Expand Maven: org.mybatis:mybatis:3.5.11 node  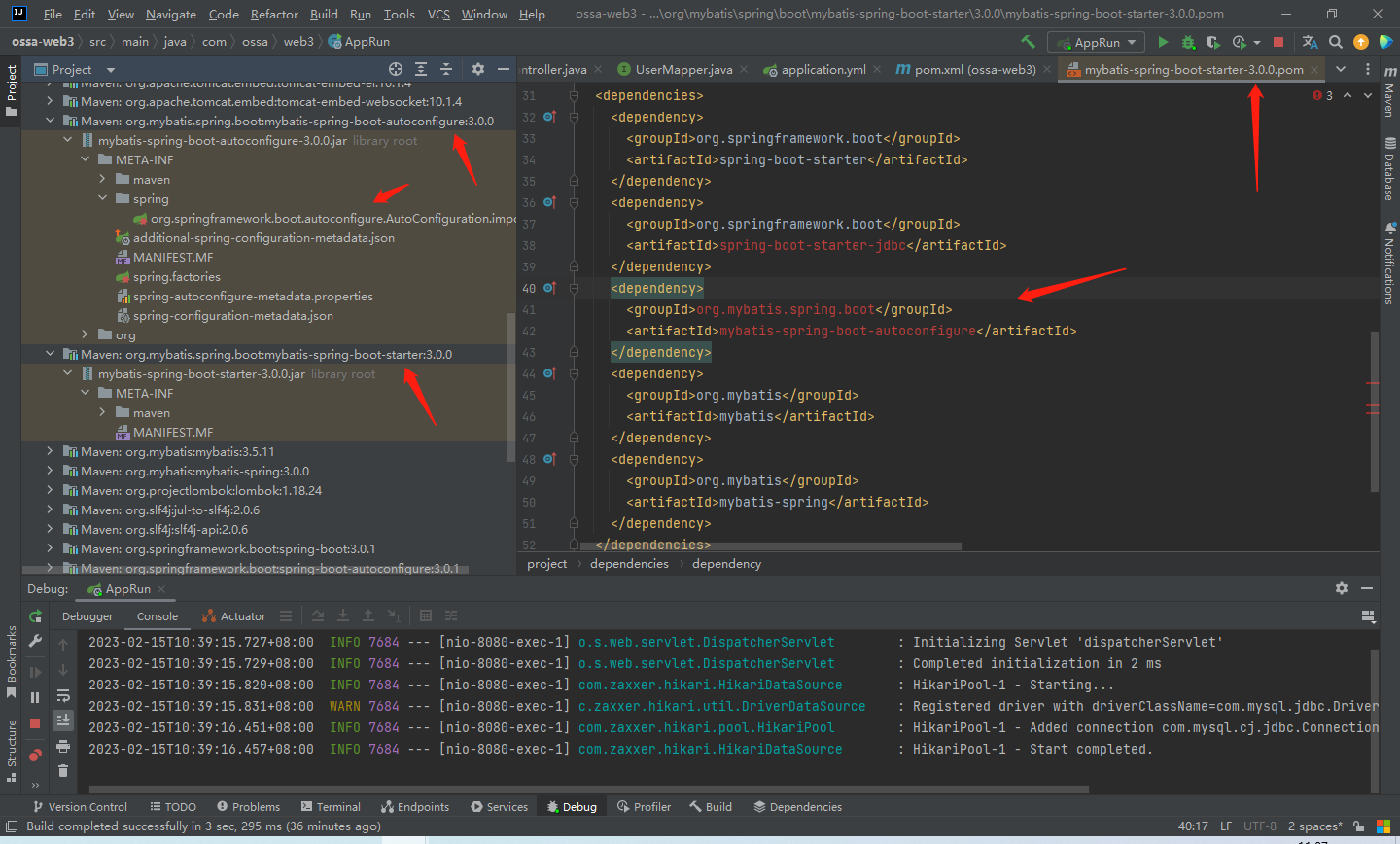pos(51,452)
